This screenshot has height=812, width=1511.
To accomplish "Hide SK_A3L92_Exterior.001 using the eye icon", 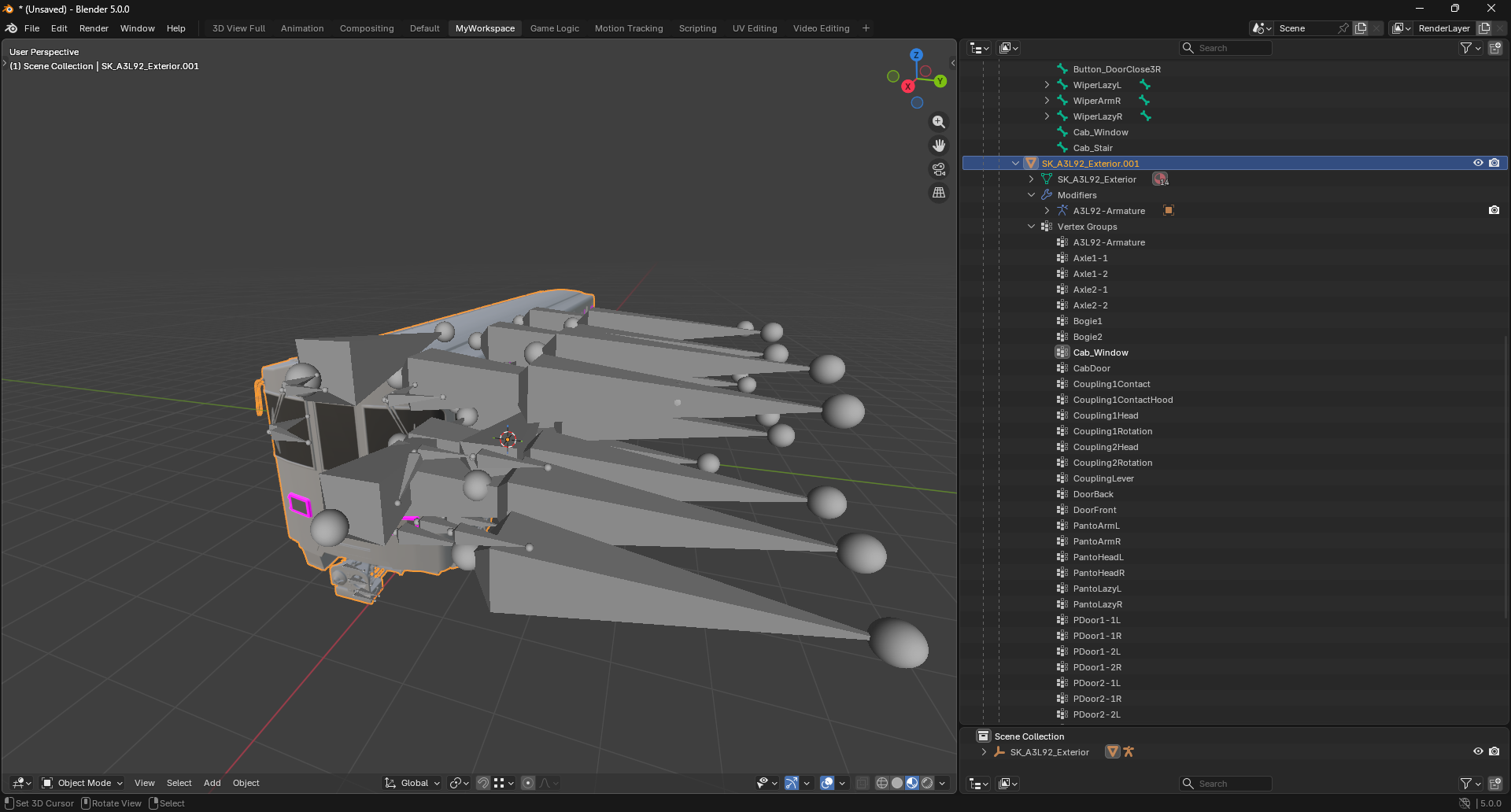I will pyautogui.click(x=1478, y=163).
